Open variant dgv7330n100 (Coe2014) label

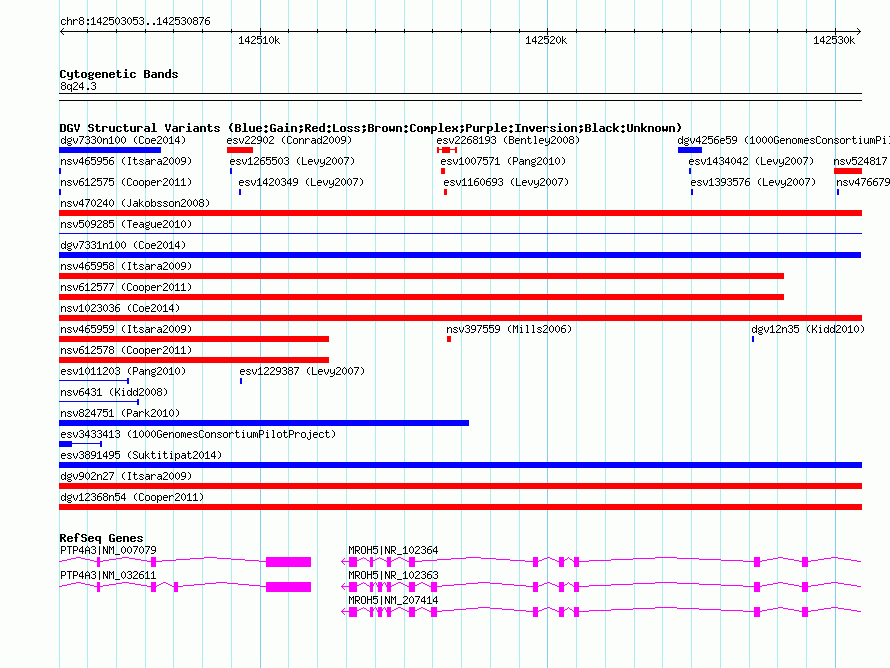(x=123, y=140)
